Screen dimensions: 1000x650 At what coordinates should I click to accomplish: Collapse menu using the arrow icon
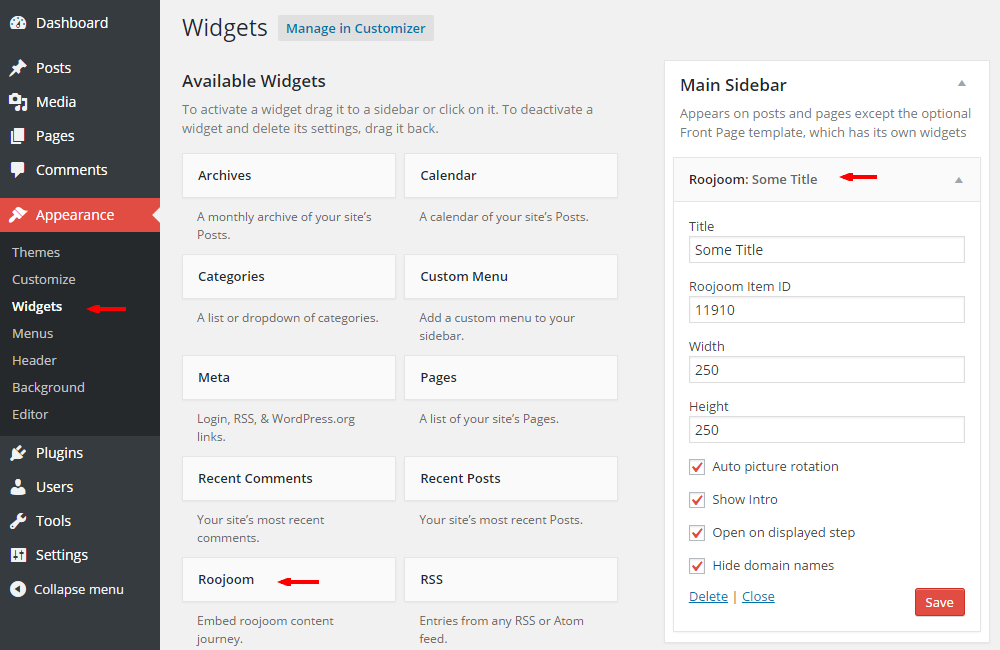pos(18,589)
